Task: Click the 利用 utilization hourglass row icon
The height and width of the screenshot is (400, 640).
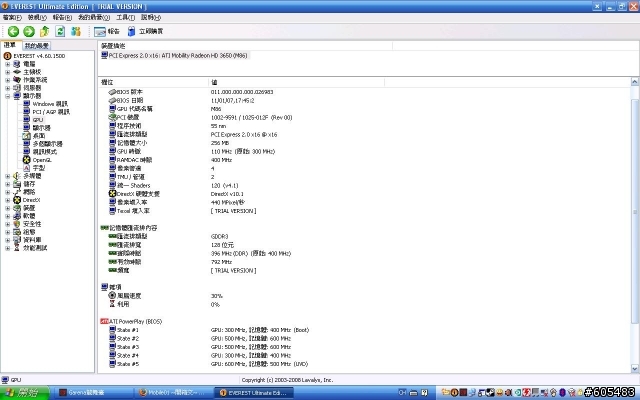Action: pyautogui.click(x=112, y=304)
